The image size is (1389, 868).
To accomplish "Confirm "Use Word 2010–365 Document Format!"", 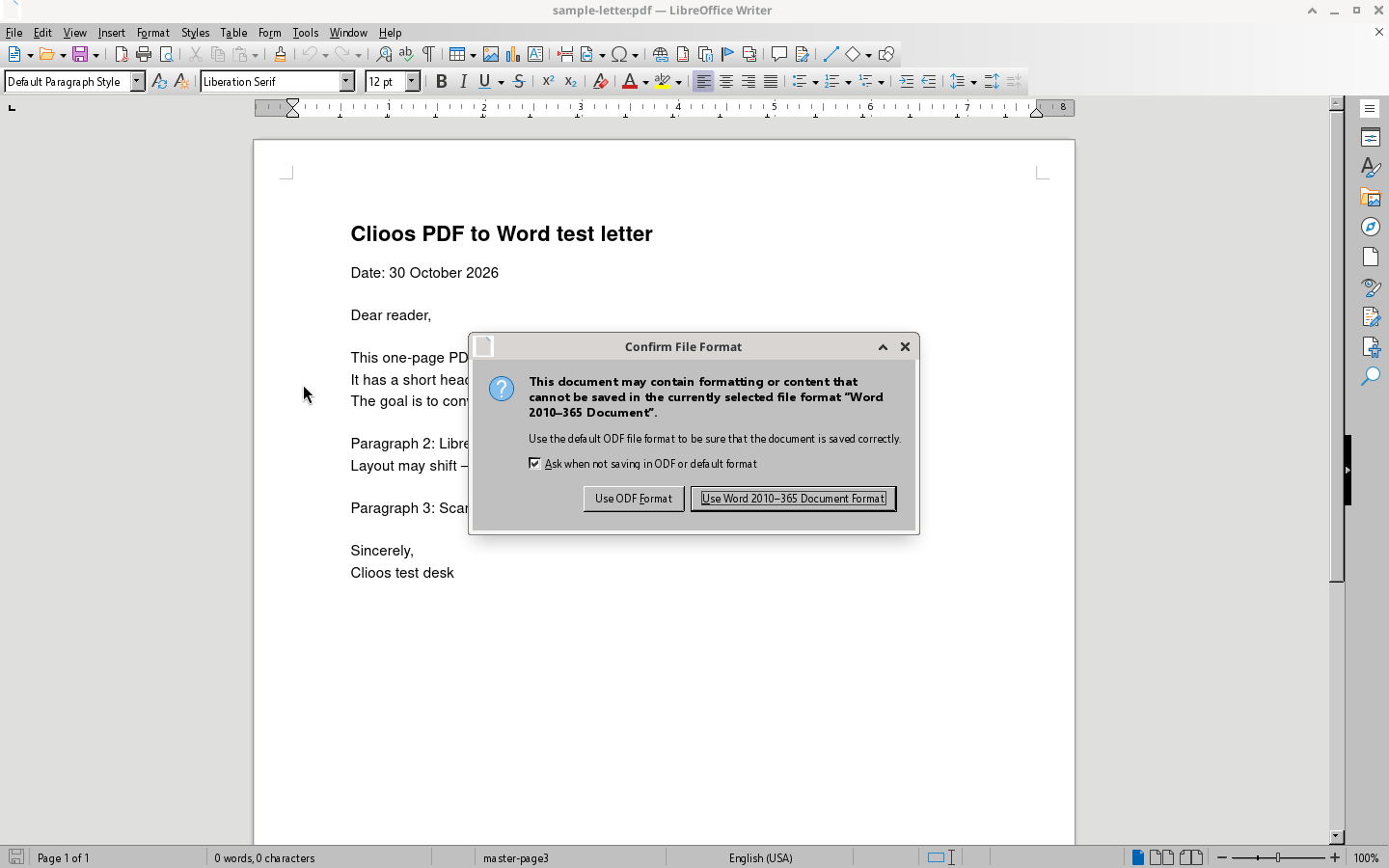I will [x=793, y=499].
